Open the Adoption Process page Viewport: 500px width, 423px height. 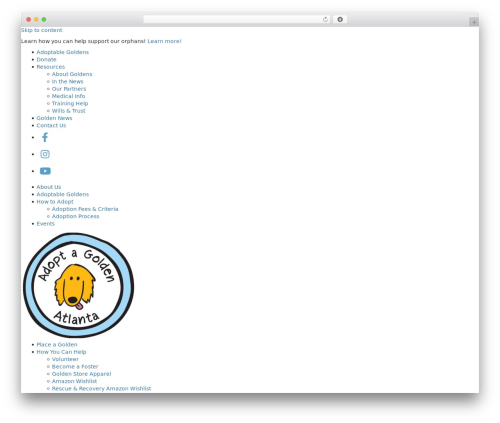coord(76,216)
